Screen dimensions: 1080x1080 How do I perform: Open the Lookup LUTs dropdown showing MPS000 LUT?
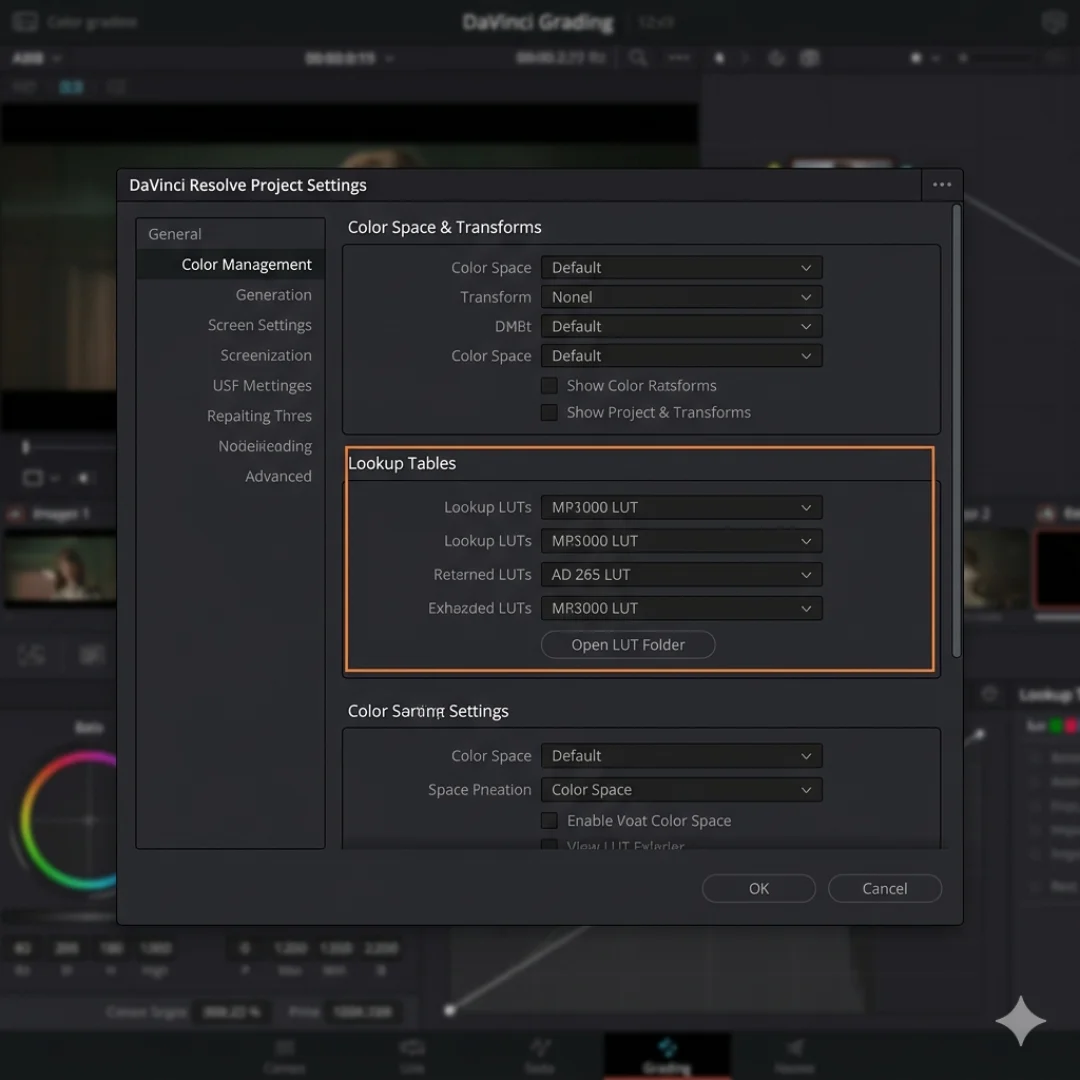pos(681,541)
